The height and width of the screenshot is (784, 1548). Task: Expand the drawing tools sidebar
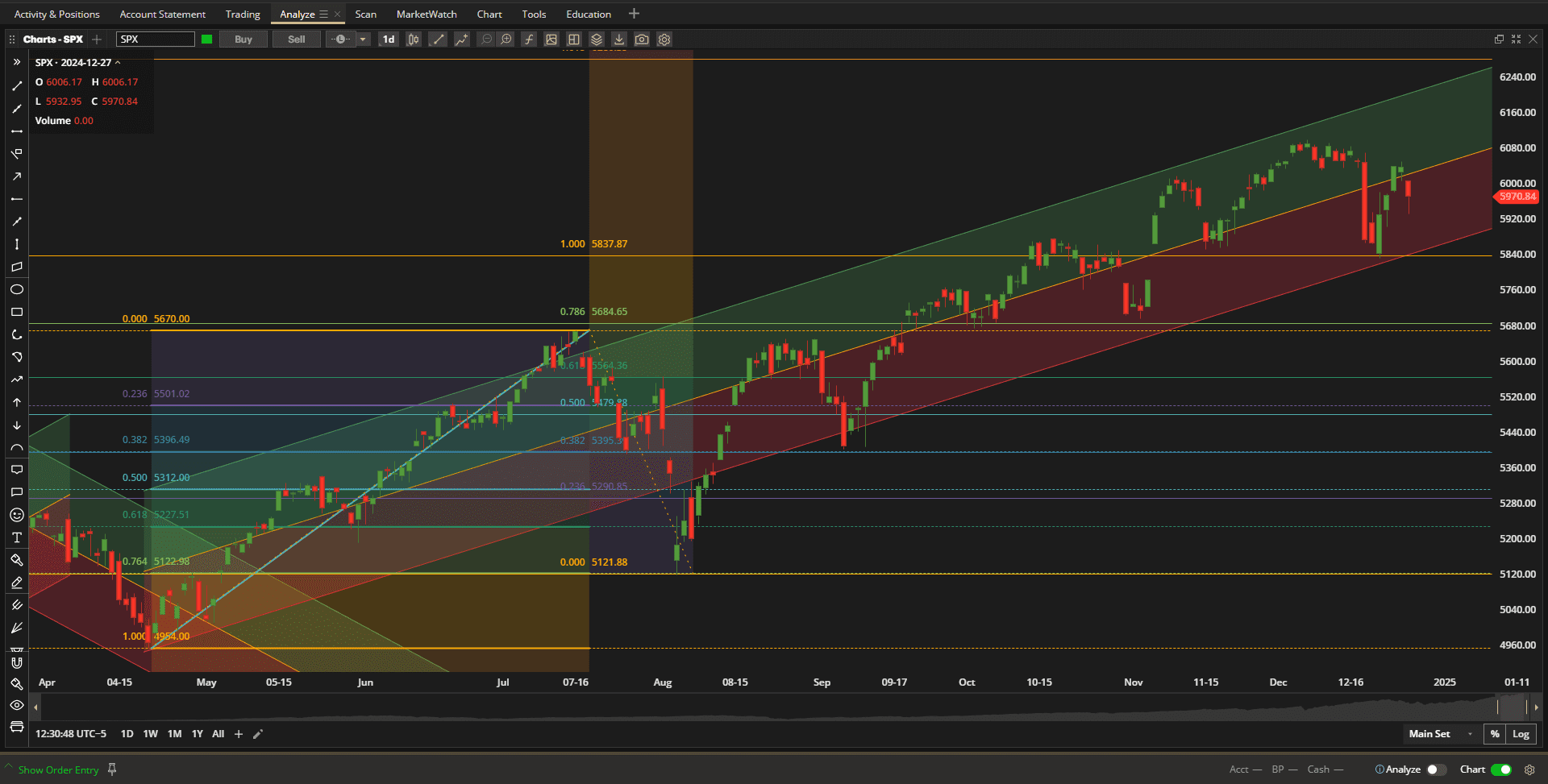point(17,62)
